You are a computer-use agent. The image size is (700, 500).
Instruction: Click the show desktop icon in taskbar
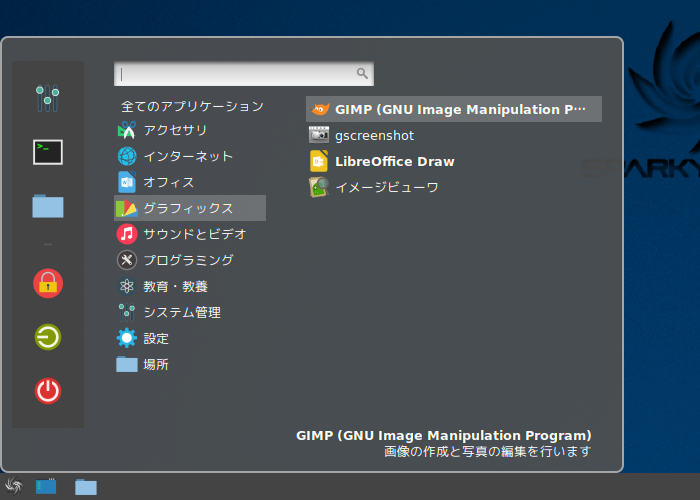click(46, 486)
